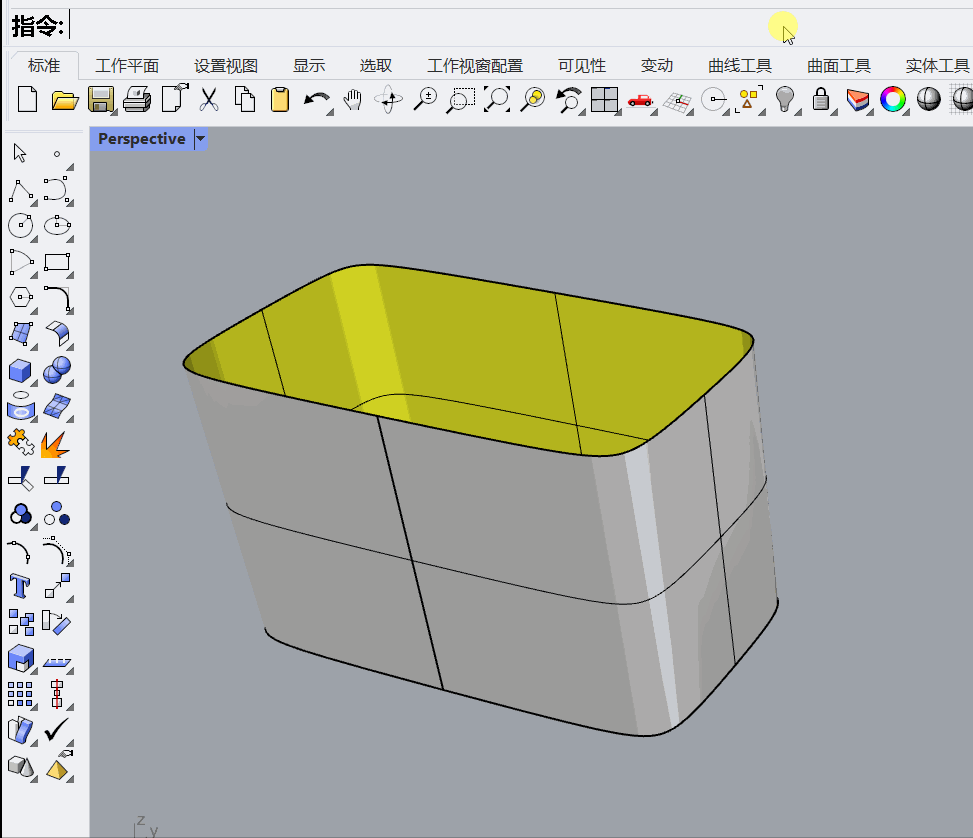
Task: Select the Text object tool
Action: pos(20,586)
